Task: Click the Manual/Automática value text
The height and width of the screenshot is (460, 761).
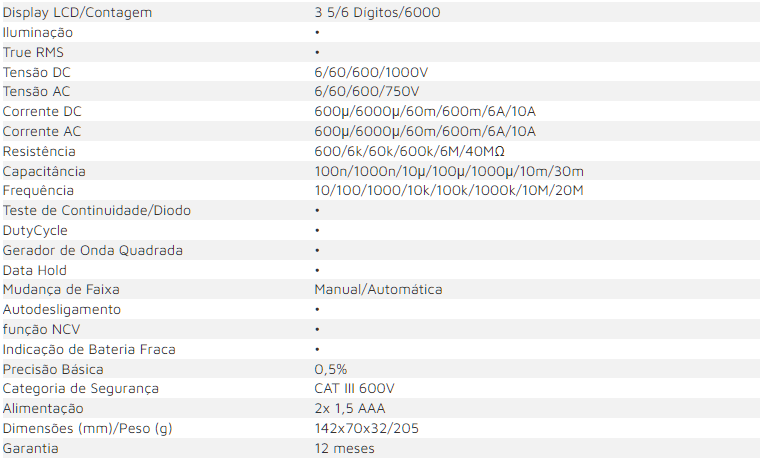Action: (x=378, y=289)
